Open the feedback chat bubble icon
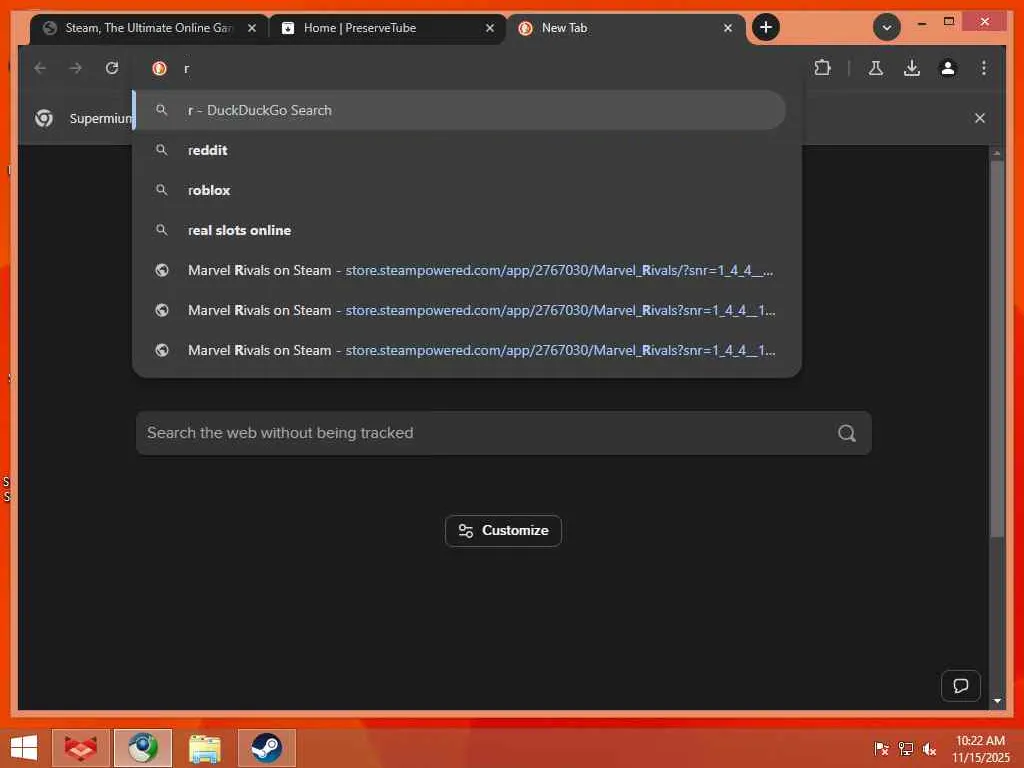 [961, 686]
